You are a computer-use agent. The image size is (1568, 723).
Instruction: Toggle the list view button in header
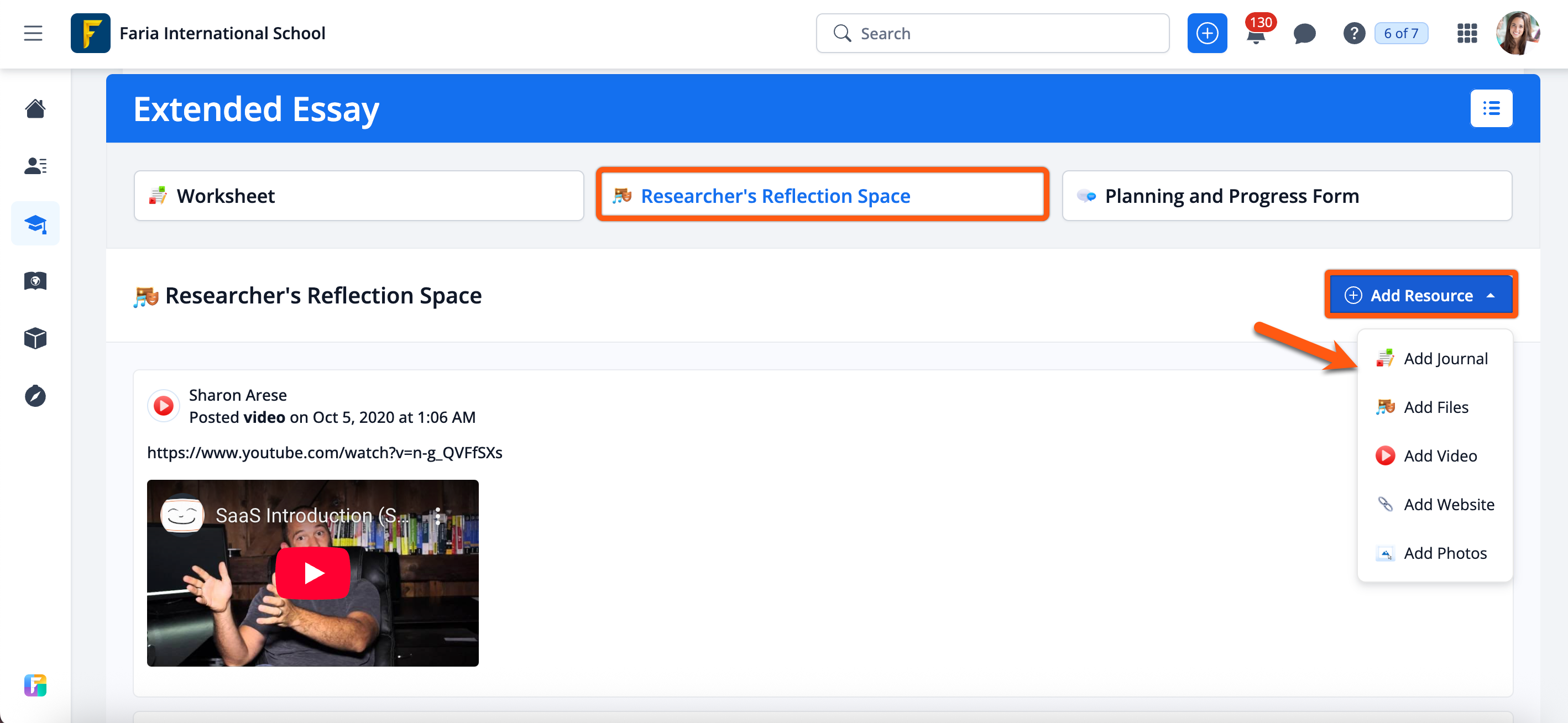(x=1491, y=109)
